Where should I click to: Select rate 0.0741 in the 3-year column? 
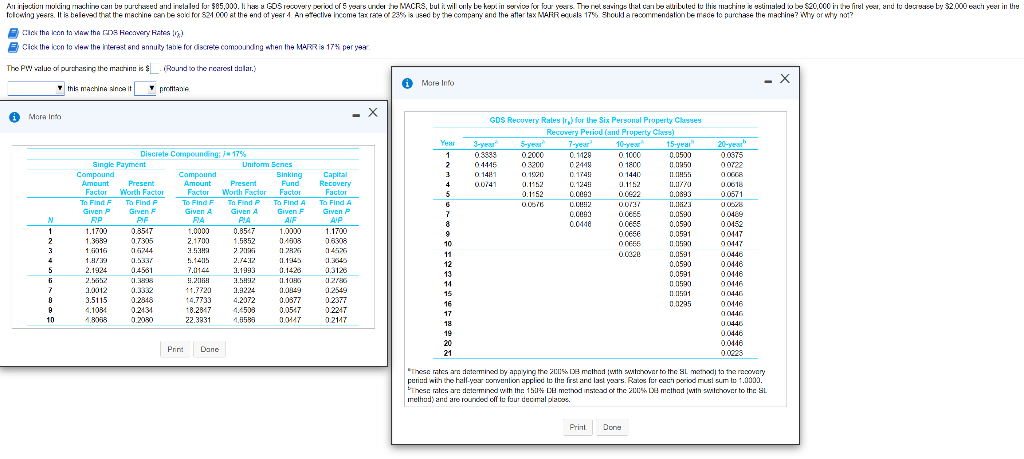click(484, 185)
